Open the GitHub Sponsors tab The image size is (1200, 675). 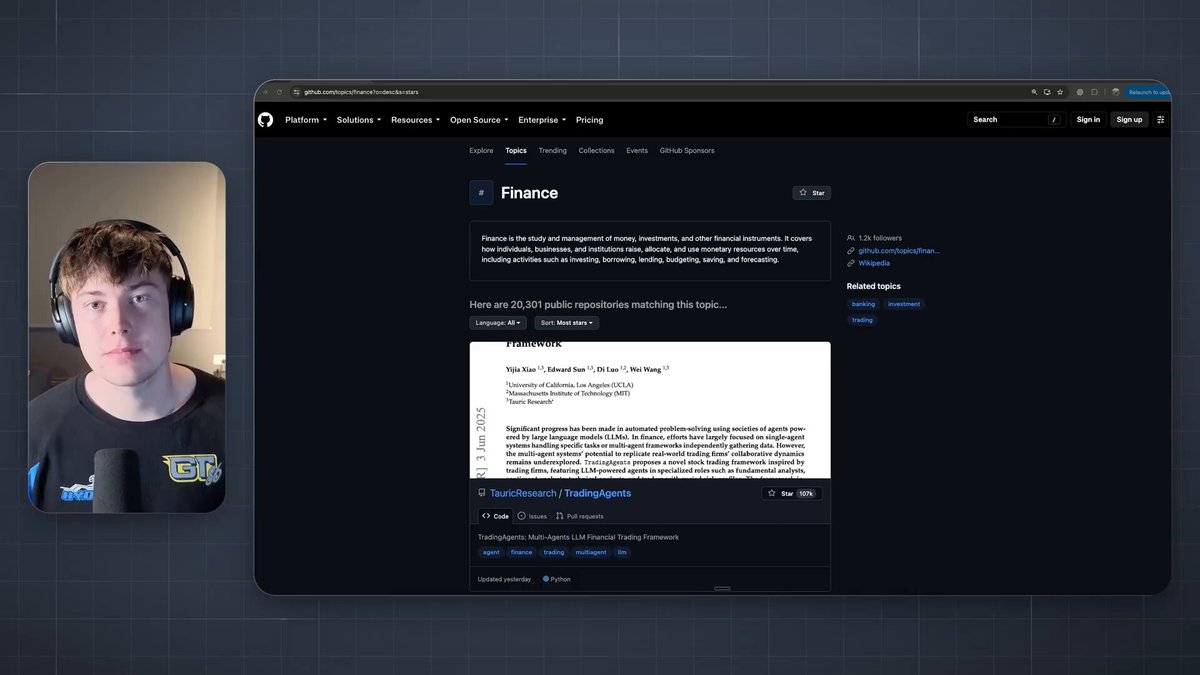point(687,151)
